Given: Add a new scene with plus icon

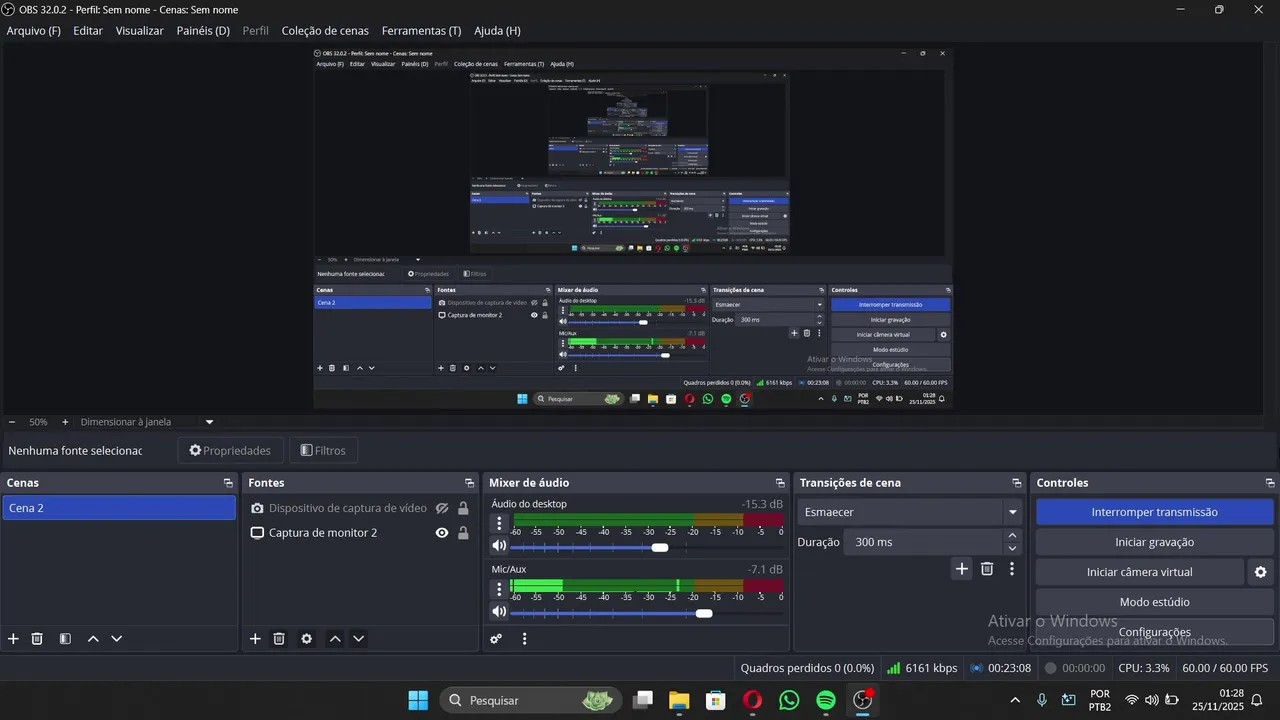Looking at the screenshot, I should pos(13,639).
